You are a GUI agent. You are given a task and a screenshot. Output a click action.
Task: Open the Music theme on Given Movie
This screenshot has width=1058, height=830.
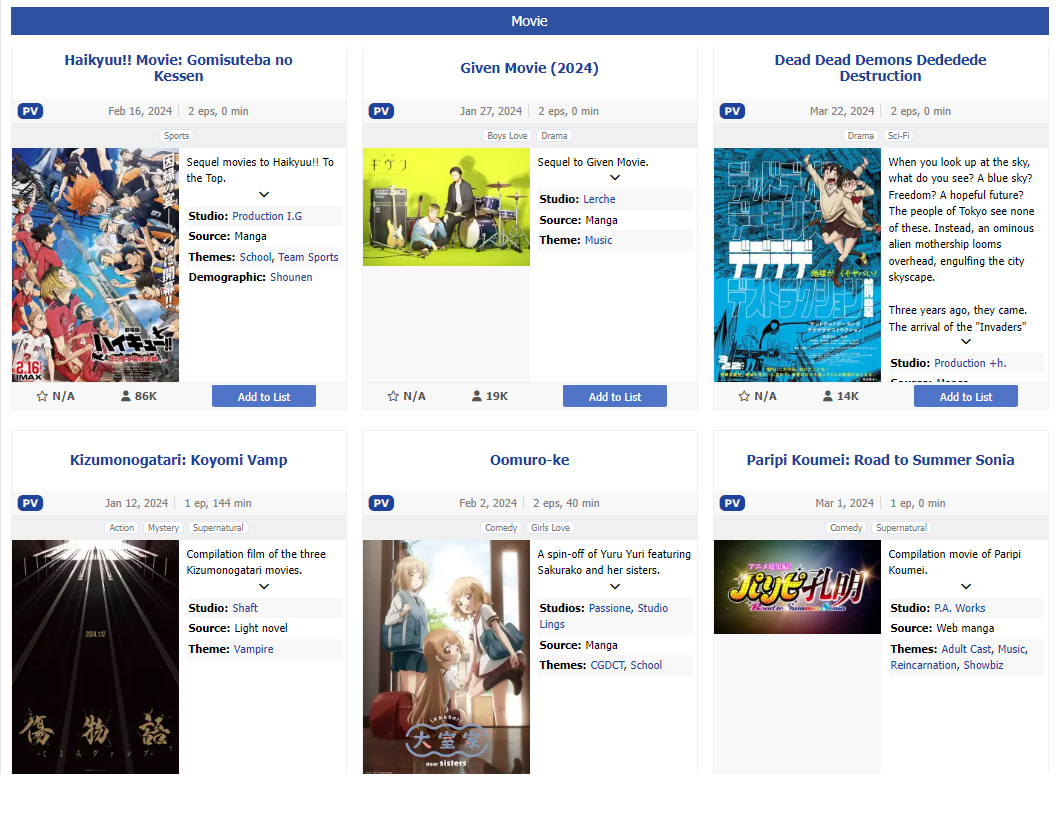[x=598, y=240]
